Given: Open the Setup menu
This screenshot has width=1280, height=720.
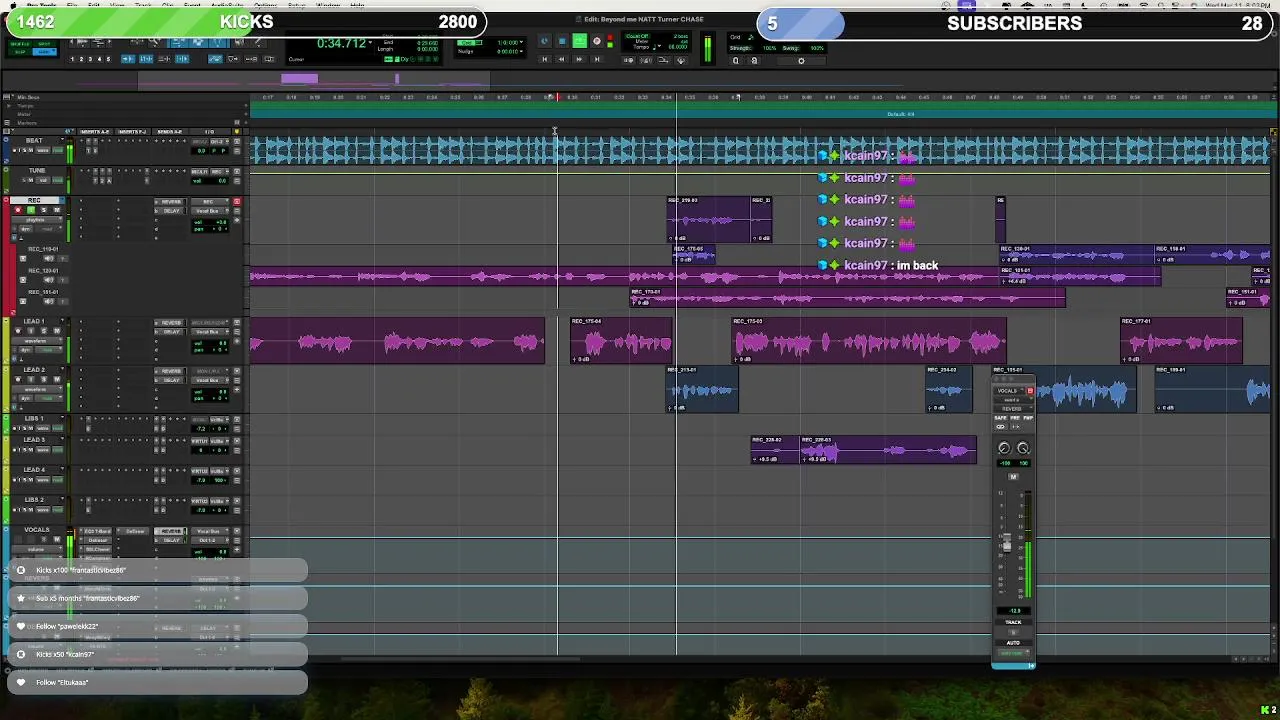Looking at the screenshot, I should coord(297,5).
